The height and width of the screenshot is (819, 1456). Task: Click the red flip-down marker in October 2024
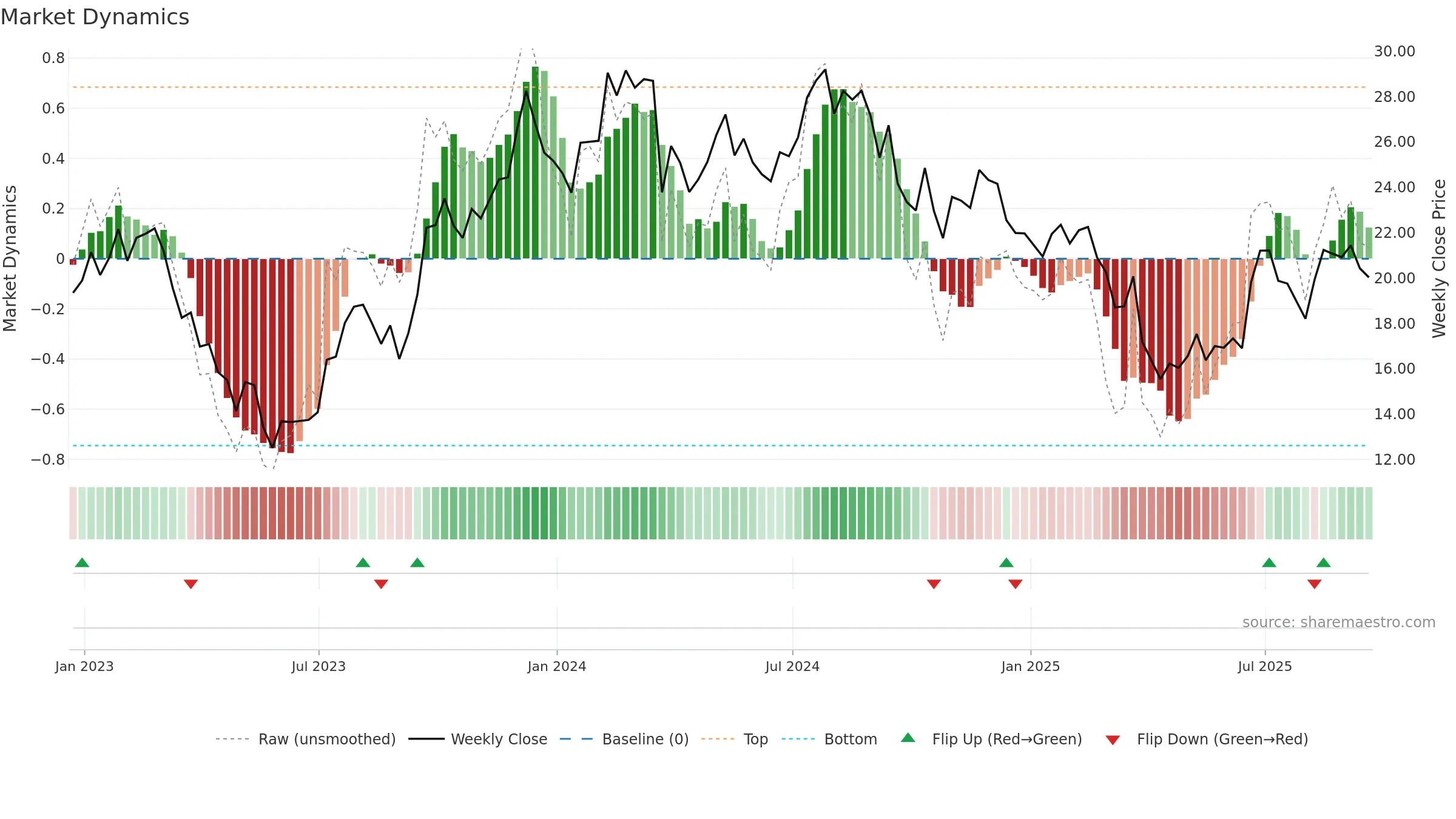pos(934,584)
